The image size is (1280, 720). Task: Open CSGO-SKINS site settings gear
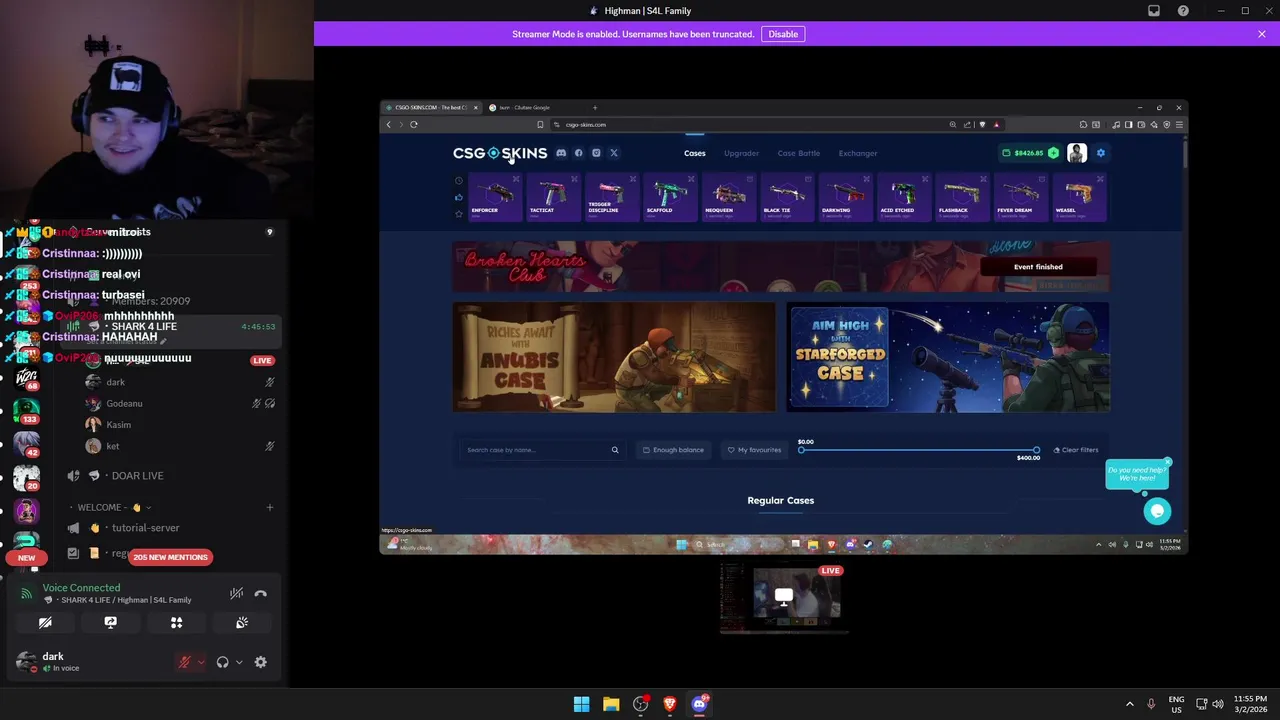(x=1101, y=153)
